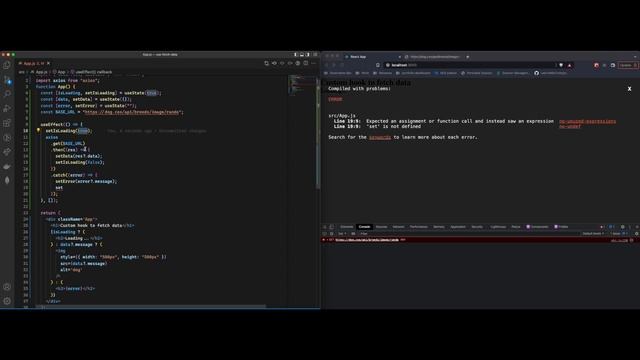This screenshot has width=640, height=360.
Task: Open Default levels dropdown in console
Action: click(593, 234)
